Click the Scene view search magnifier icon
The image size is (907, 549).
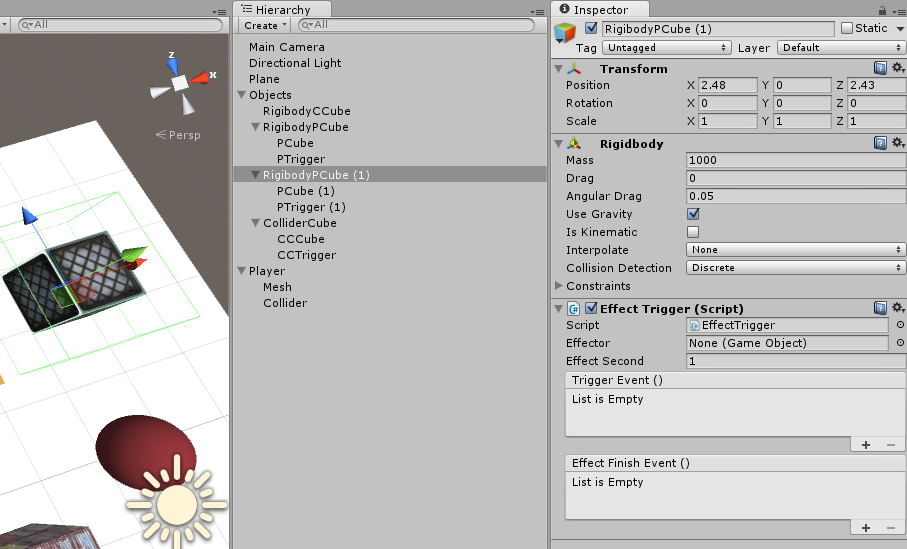(26, 25)
